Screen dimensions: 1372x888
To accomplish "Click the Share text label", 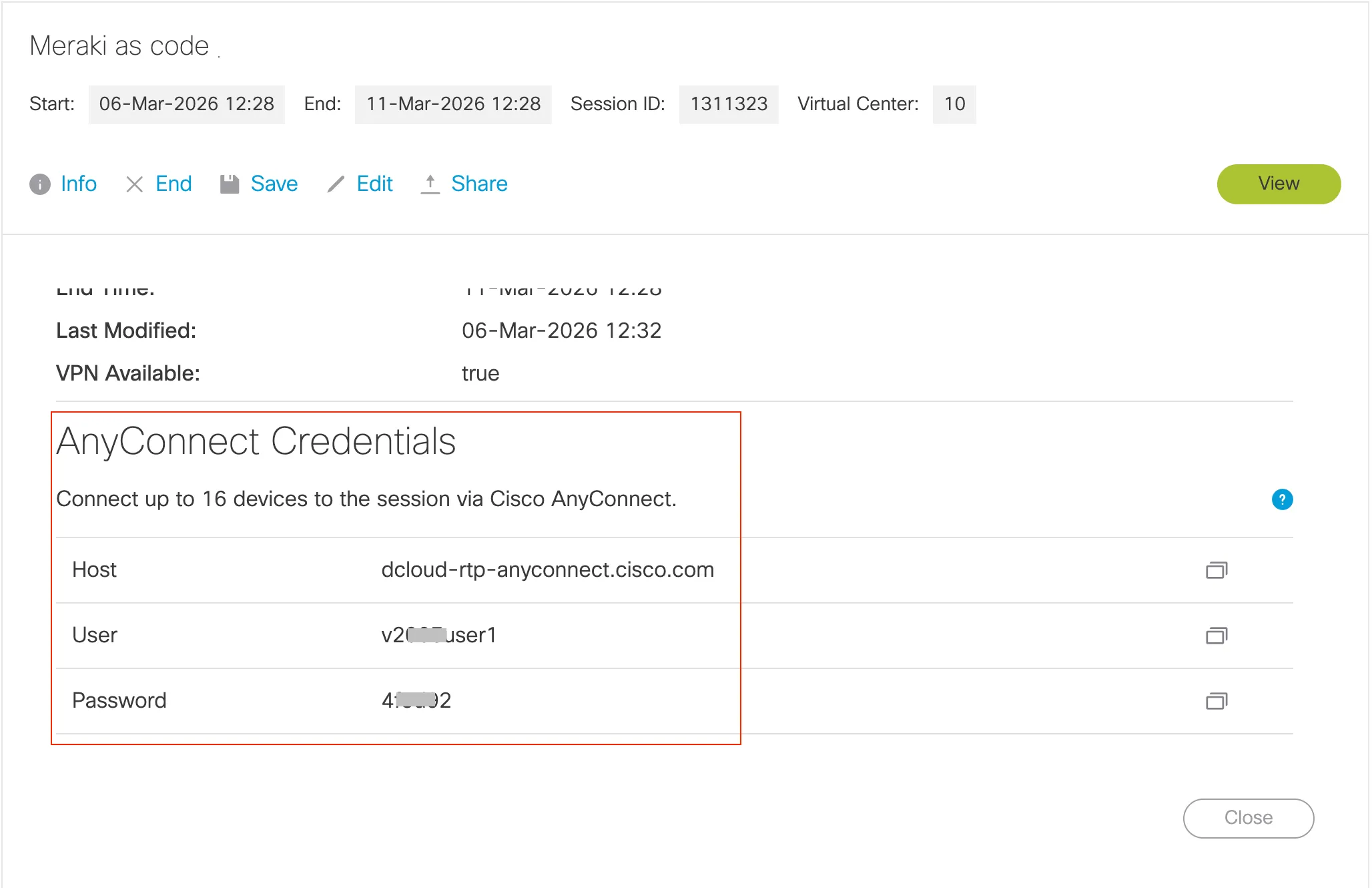I will click(x=479, y=184).
